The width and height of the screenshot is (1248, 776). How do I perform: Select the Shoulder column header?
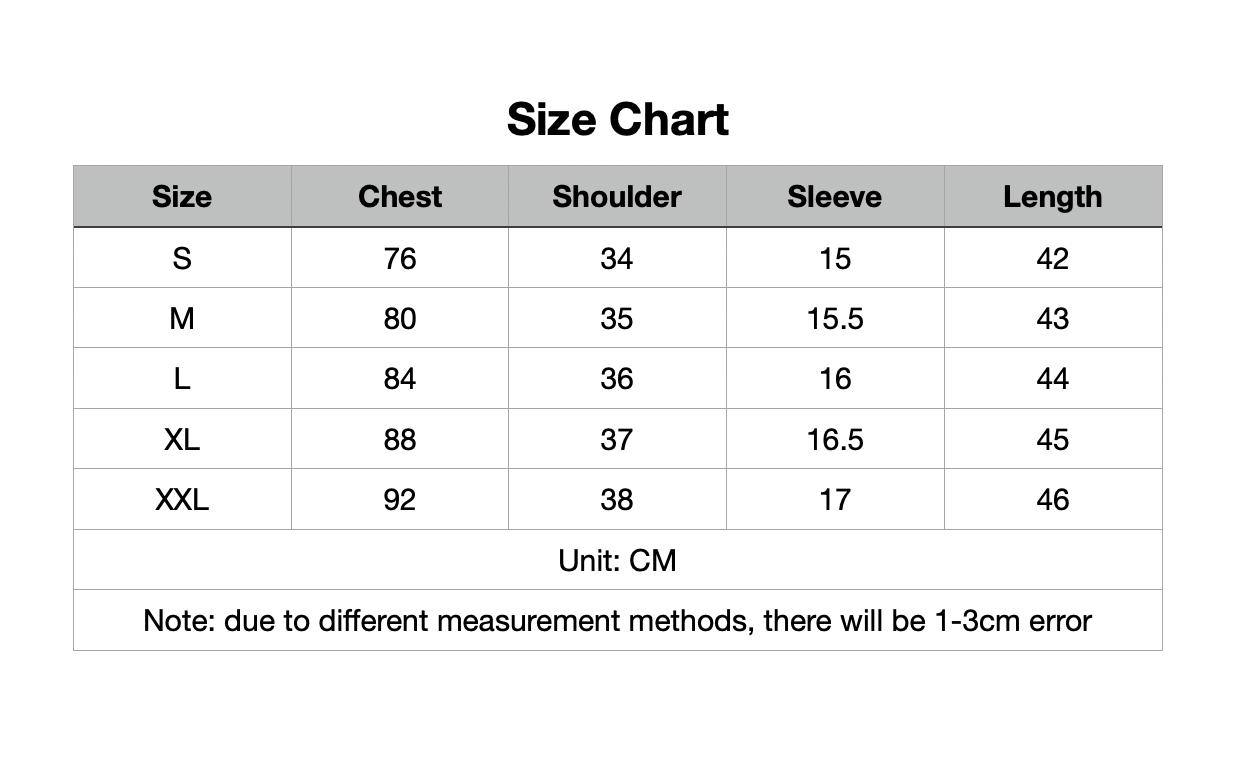[616, 197]
